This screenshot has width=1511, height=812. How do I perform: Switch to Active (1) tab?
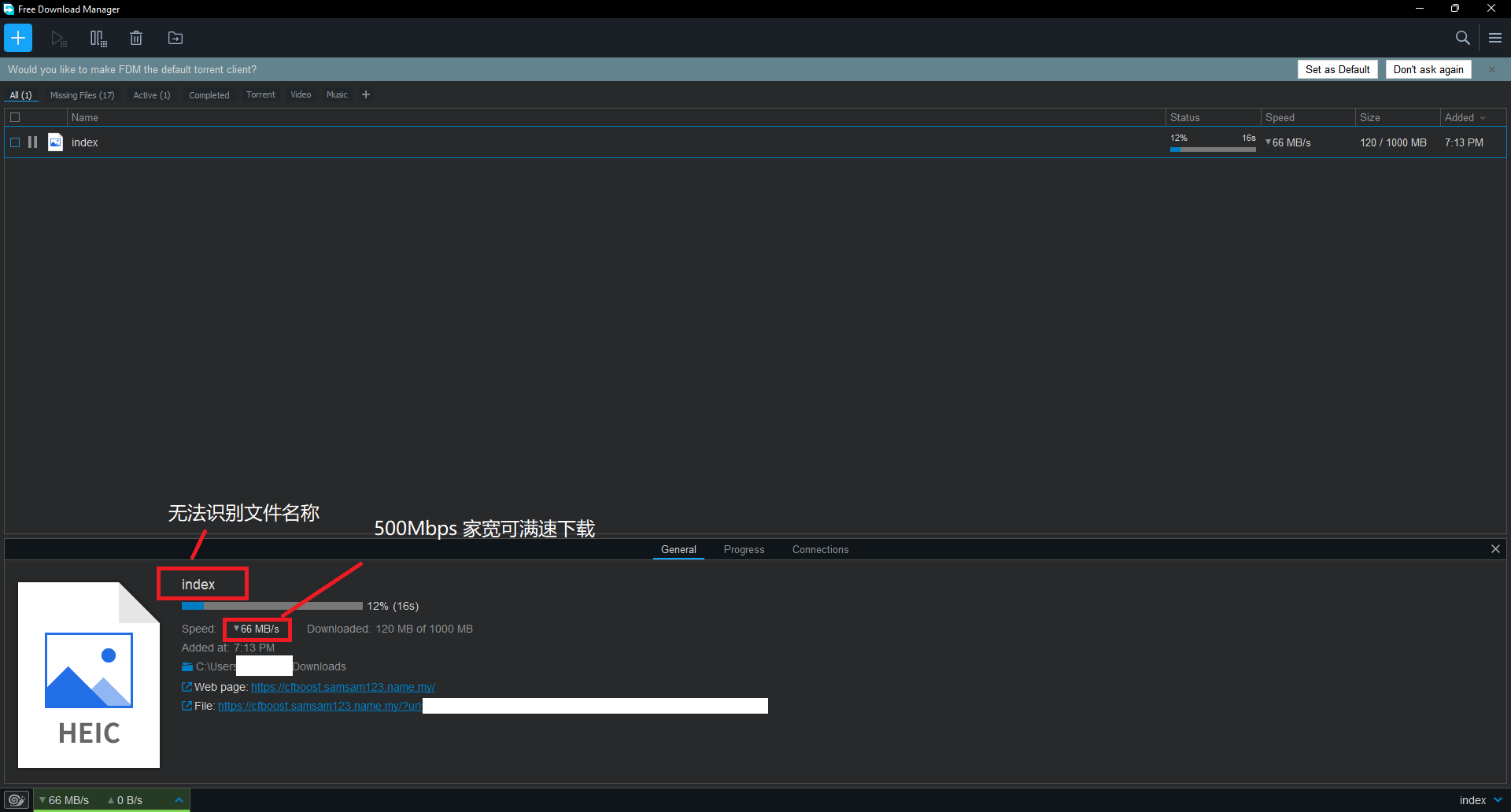(152, 95)
